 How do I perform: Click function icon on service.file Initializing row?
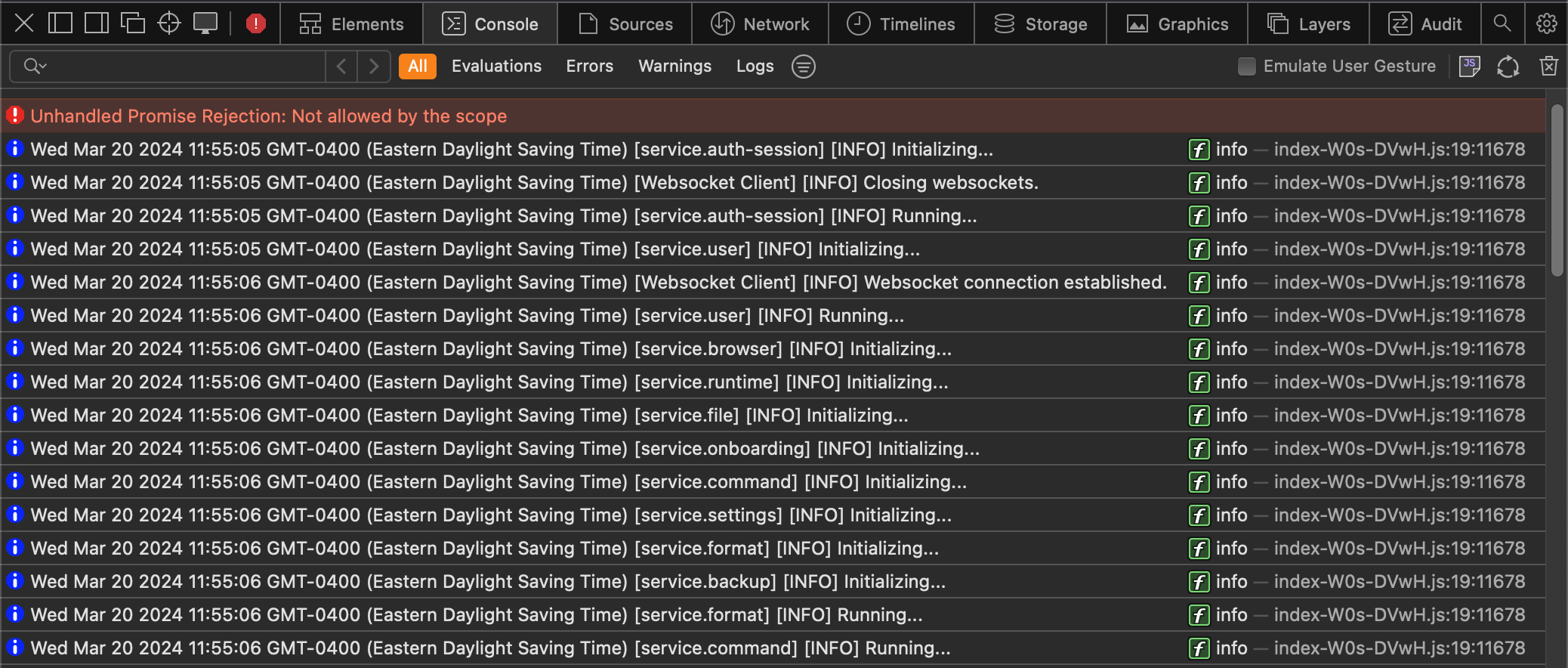pos(1199,416)
